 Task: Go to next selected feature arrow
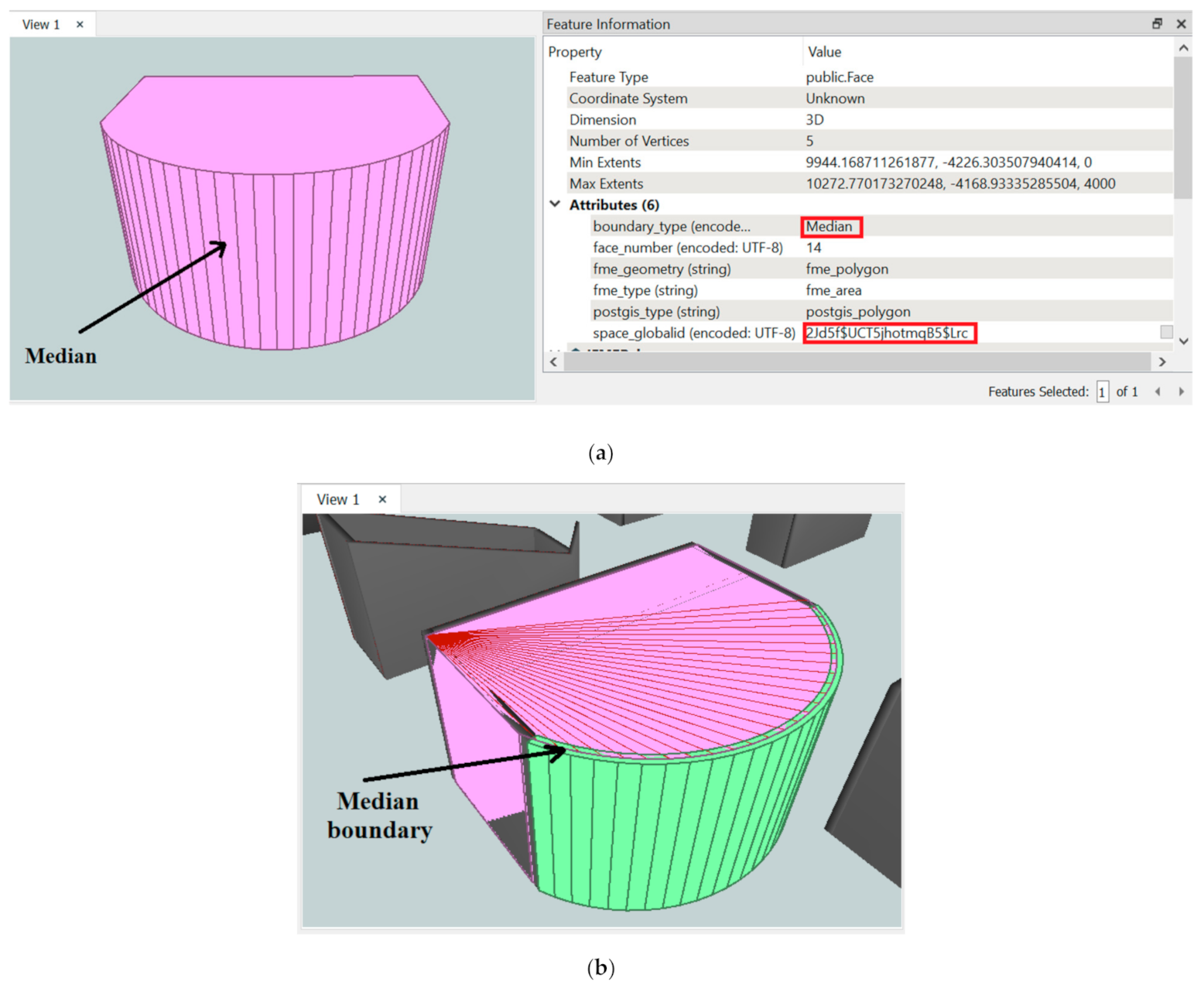(1181, 392)
